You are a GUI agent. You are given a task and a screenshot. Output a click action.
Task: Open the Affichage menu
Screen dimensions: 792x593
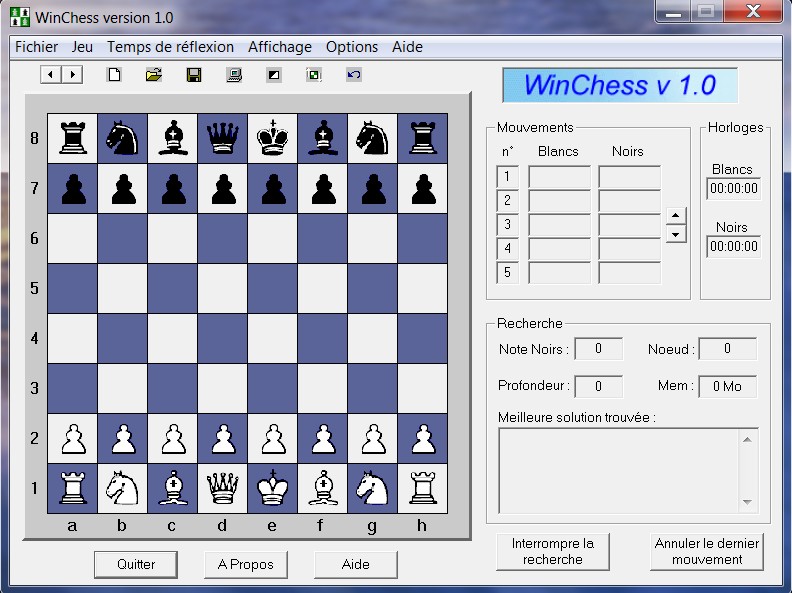coord(280,47)
